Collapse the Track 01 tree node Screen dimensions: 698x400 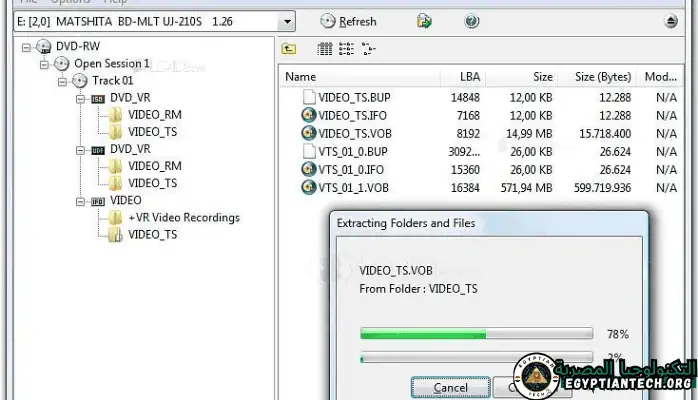61,80
